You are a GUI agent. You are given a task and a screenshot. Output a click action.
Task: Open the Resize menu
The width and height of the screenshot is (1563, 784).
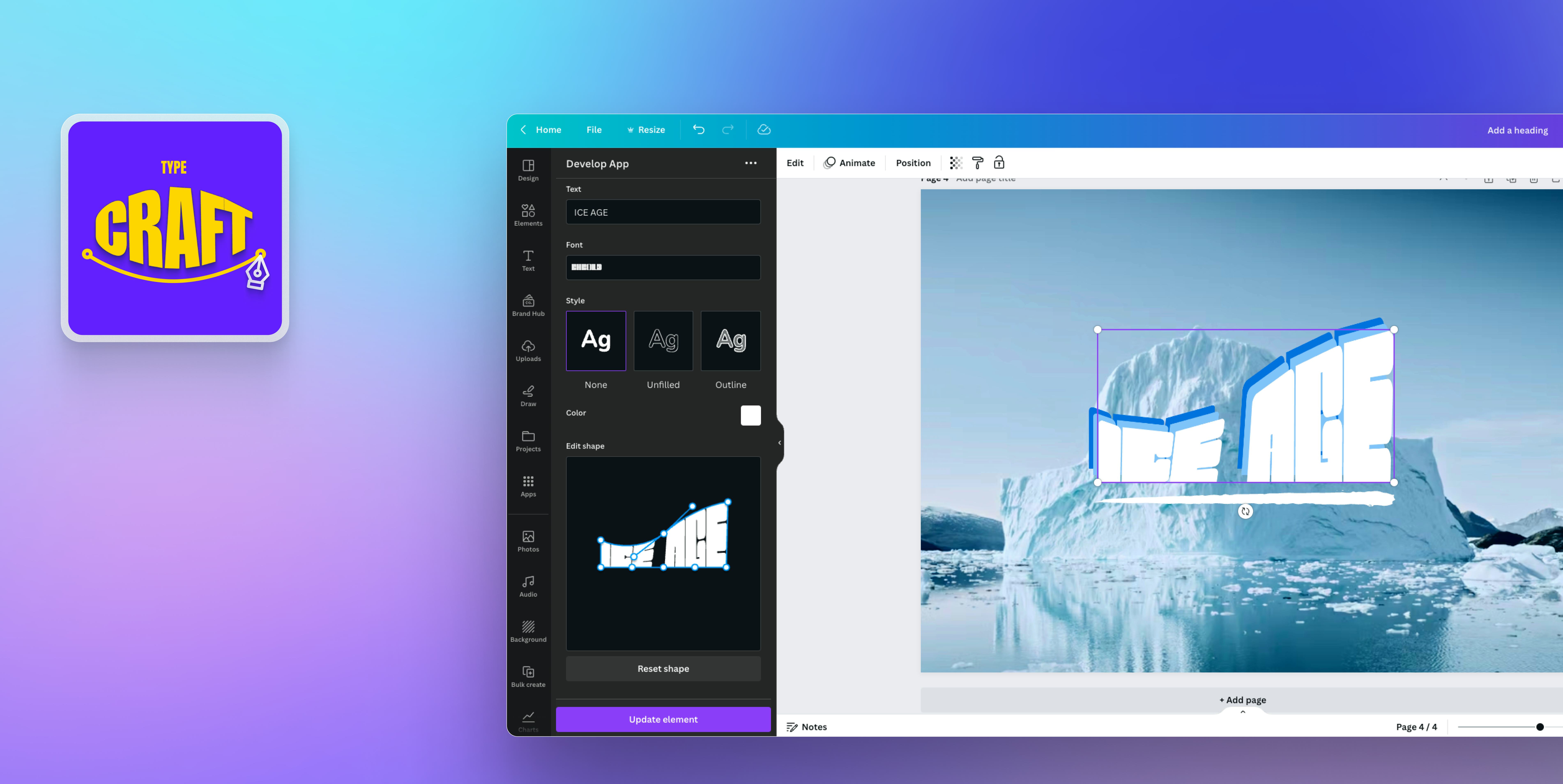646,129
